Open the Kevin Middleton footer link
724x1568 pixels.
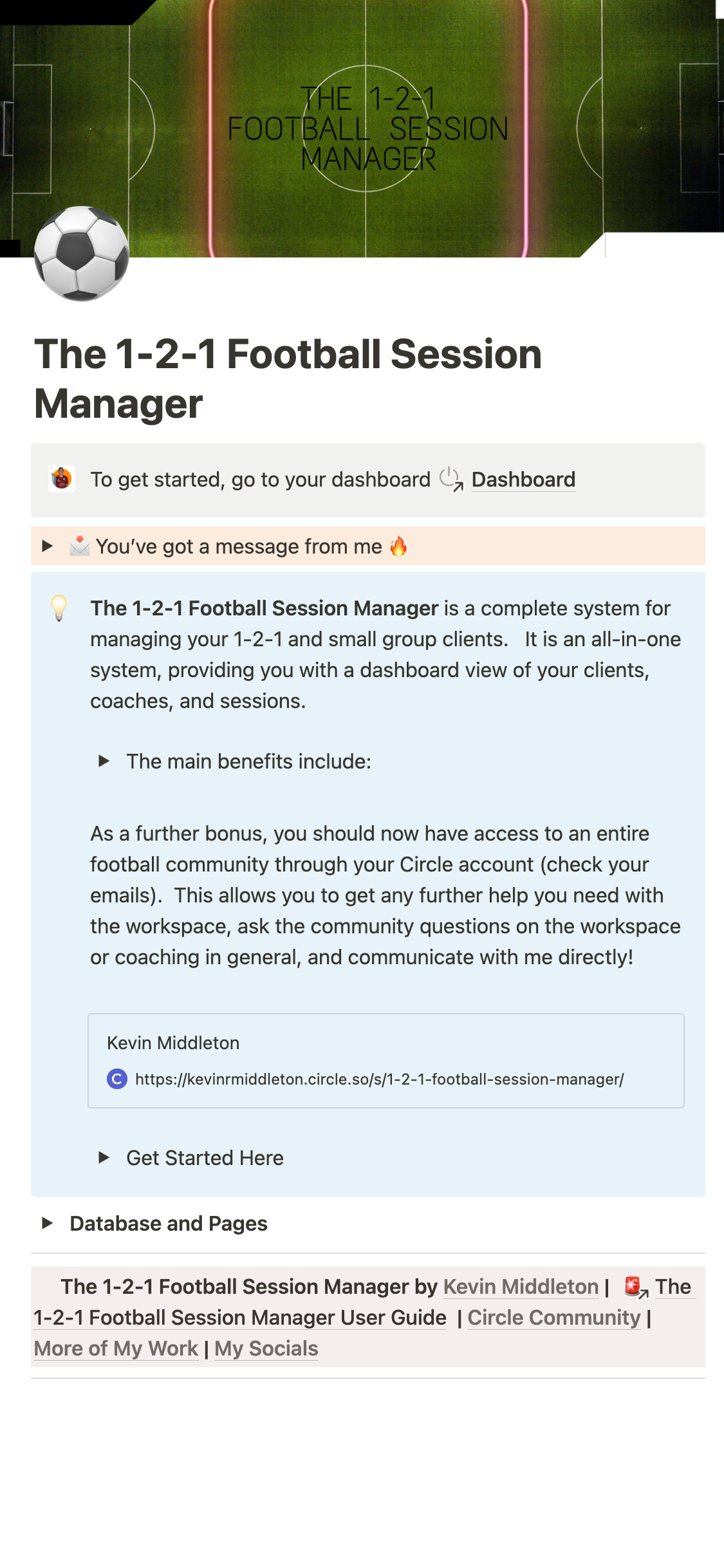click(x=521, y=1287)
